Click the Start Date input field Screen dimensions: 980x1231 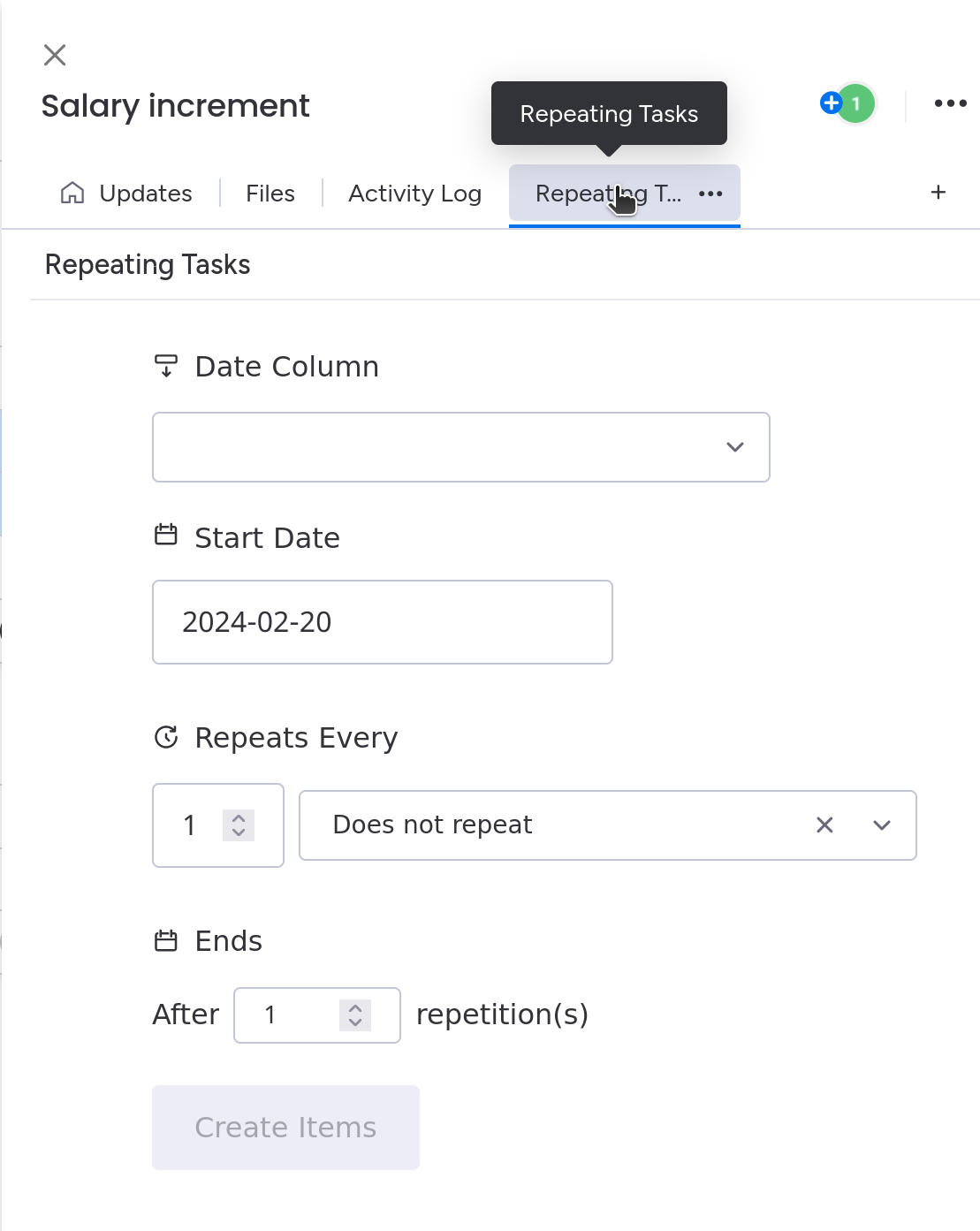click(382, 622)
